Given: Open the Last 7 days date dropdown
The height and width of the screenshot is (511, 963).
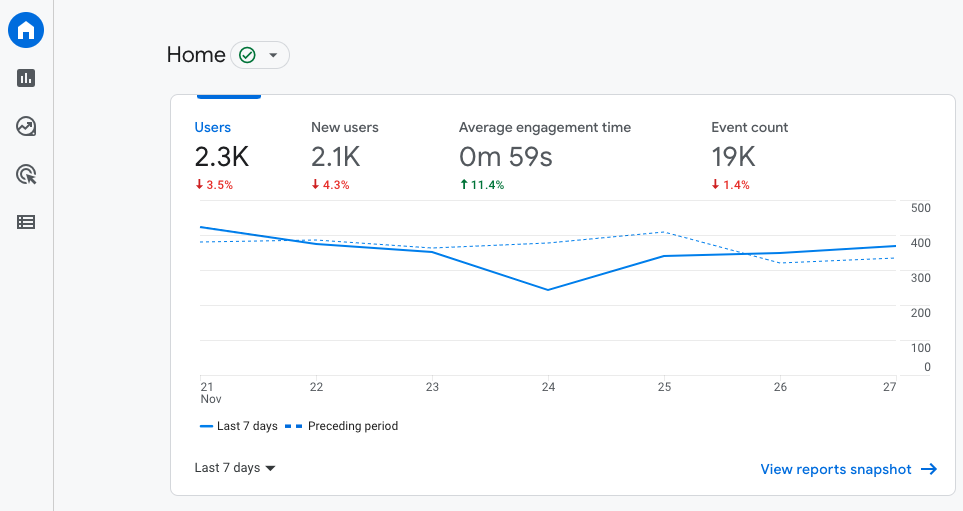Looking at the screenshot, I should pyautogui.click(x=235, y=468).
